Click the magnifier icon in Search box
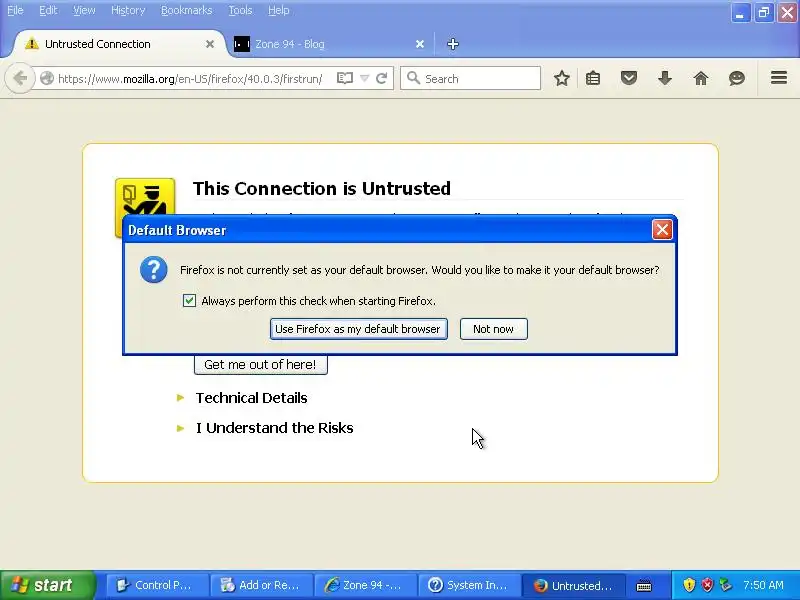The width and height of the screenshot is (800, 600). [x=413, y=78]
